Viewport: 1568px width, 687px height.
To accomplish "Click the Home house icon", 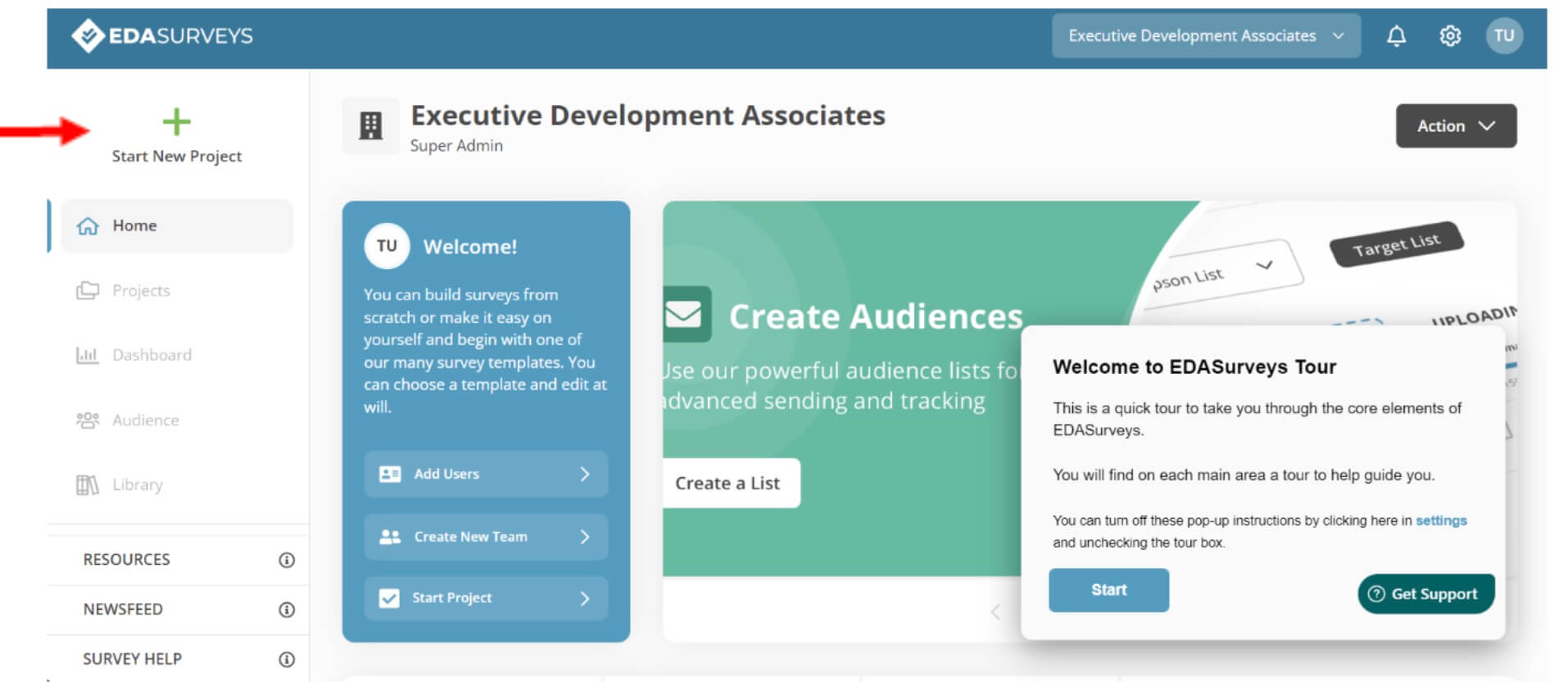I will pos(88,225).
